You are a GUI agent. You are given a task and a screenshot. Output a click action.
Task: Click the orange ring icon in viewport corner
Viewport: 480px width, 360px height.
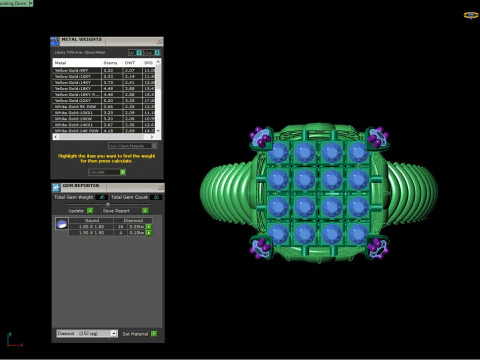471,15
